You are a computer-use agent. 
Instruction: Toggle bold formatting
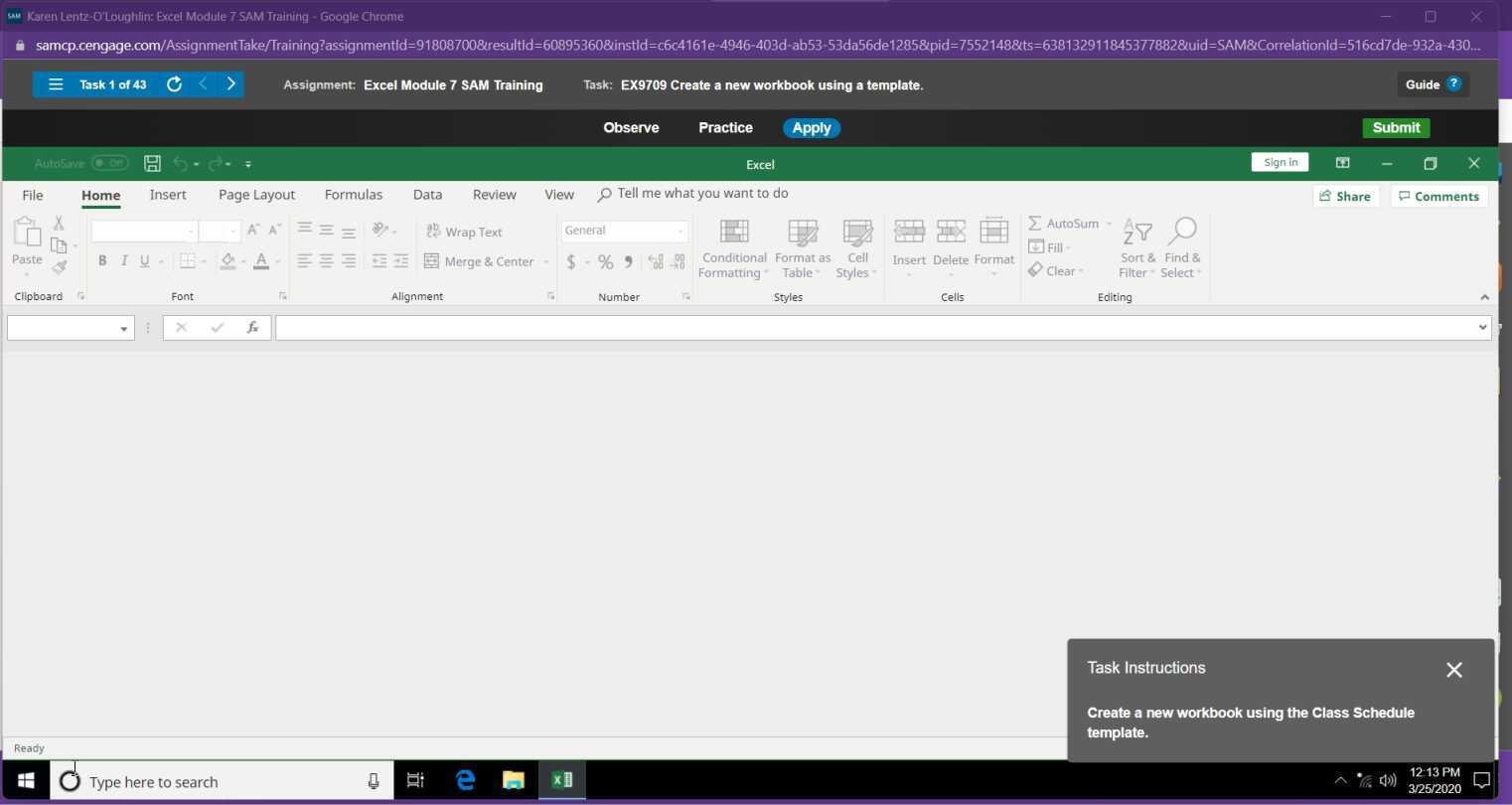pyautogui.click(x=102, y=260)
